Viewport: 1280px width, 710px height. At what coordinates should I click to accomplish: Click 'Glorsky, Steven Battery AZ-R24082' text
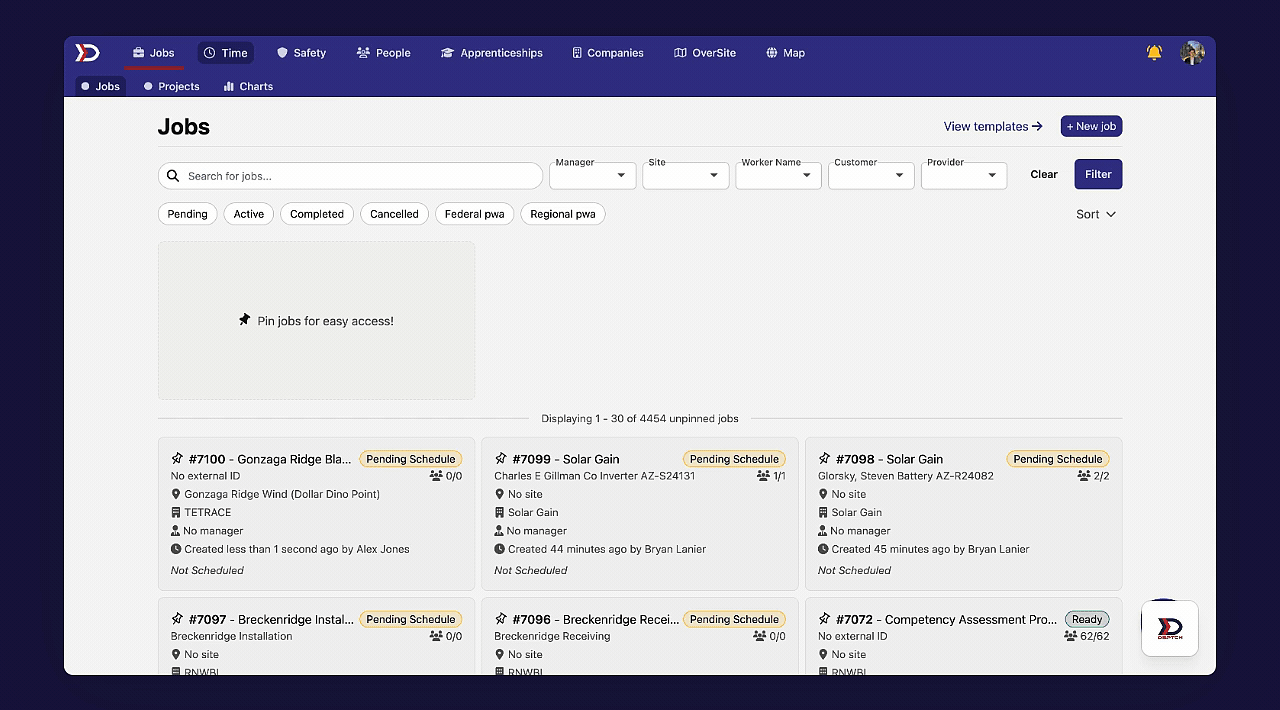click(906, 476)
